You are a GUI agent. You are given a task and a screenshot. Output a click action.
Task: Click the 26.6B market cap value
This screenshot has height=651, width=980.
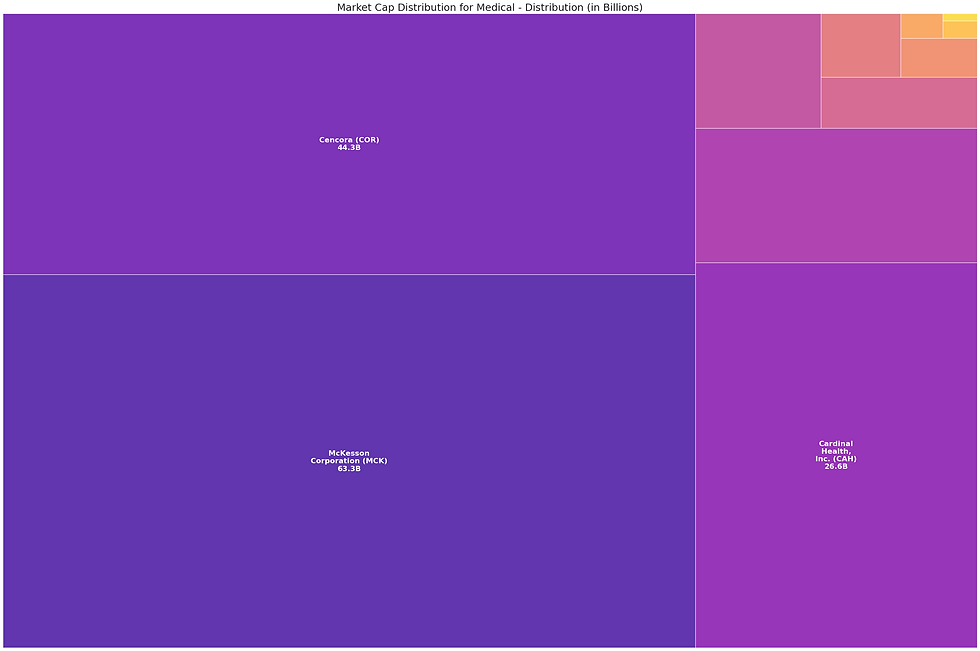coord(836,466)
